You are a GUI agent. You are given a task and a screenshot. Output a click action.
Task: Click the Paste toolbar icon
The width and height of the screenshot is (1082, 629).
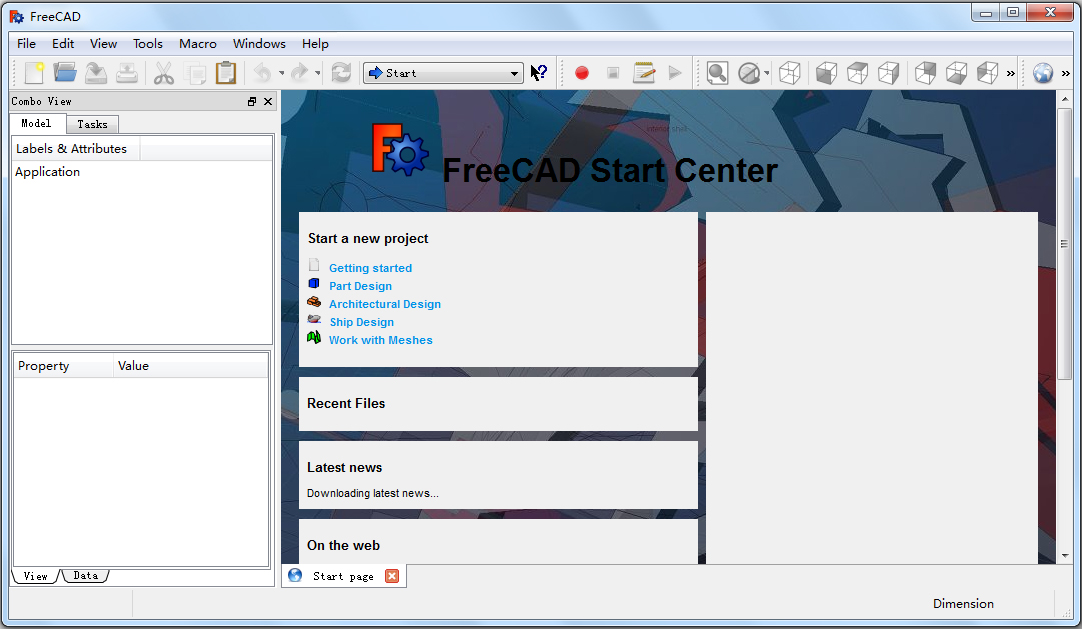coord(225,72)
